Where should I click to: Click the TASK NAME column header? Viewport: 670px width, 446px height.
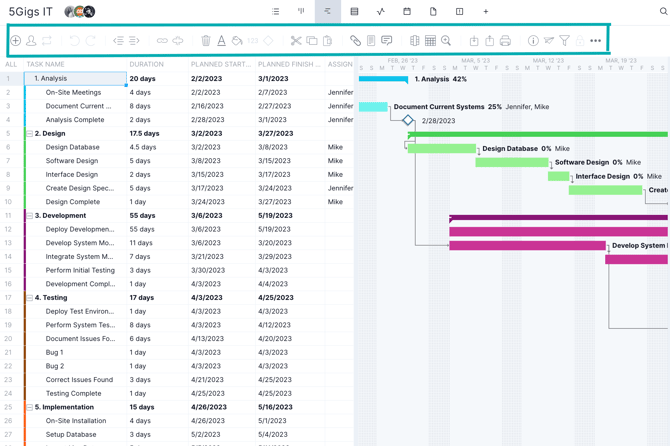click(46, 65)
